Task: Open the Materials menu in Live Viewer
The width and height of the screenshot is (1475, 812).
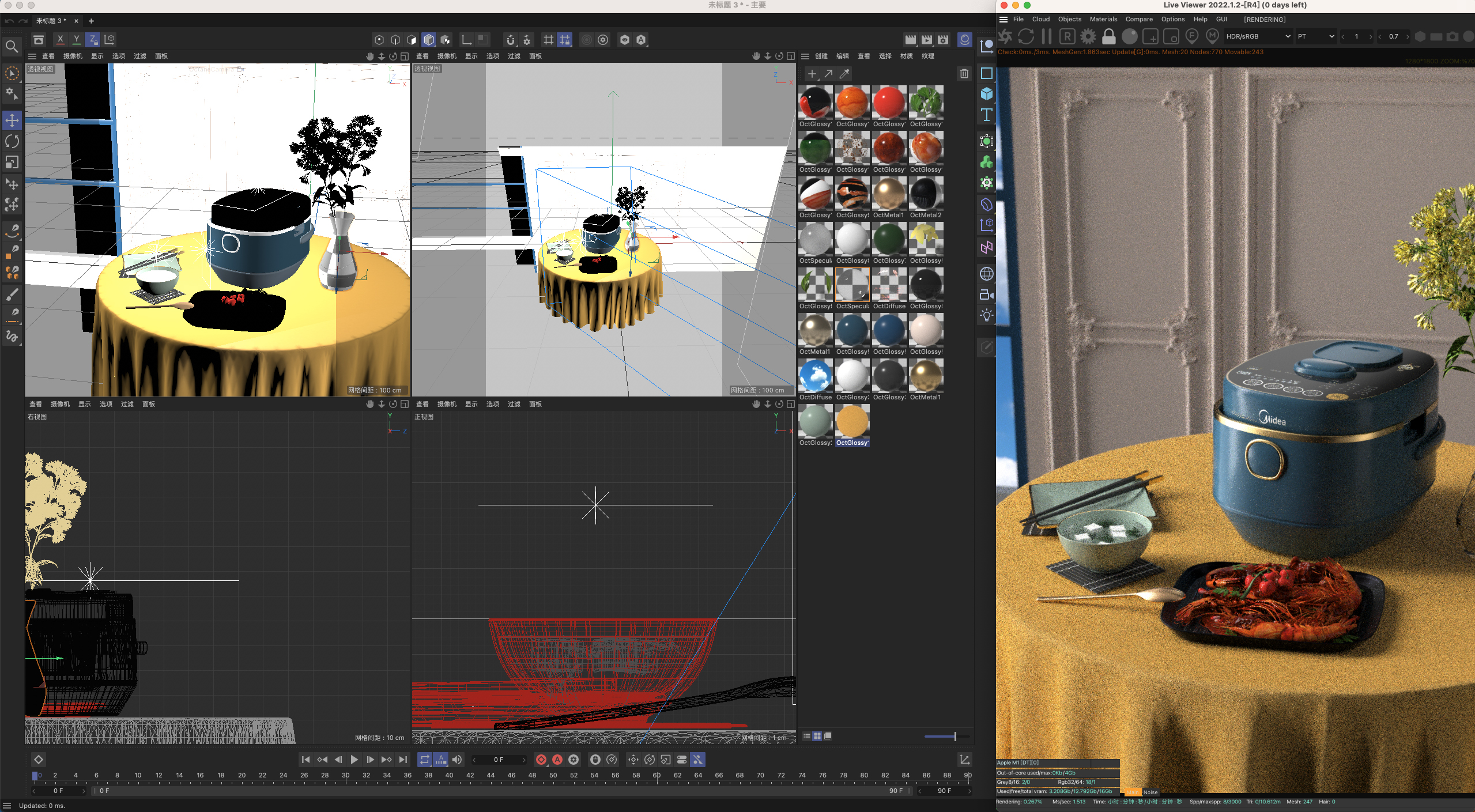Action: pyautogui.click(x=1103, y=20)
